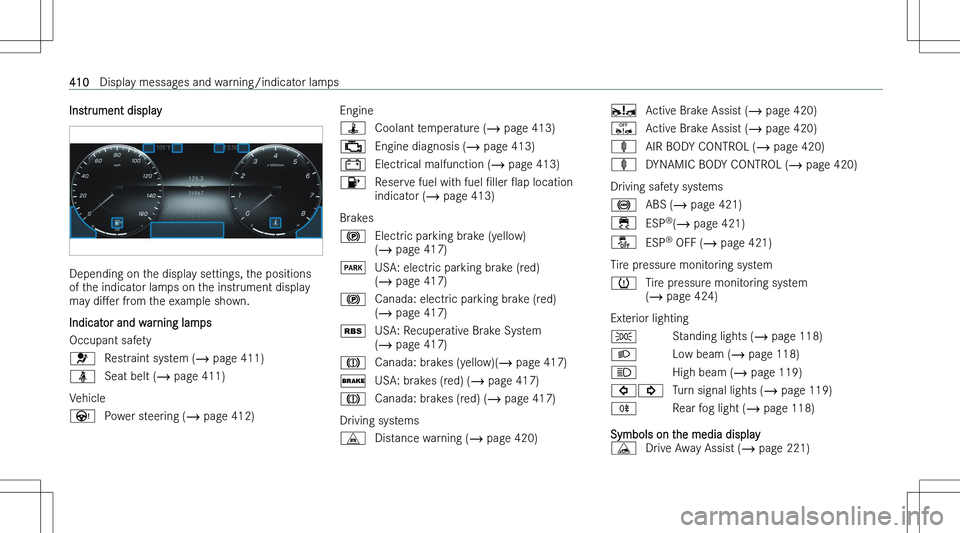Select the Driving systems subheading
Viewport: 960px width, 533px height.
pyautogui.click(x=380, y=421)
